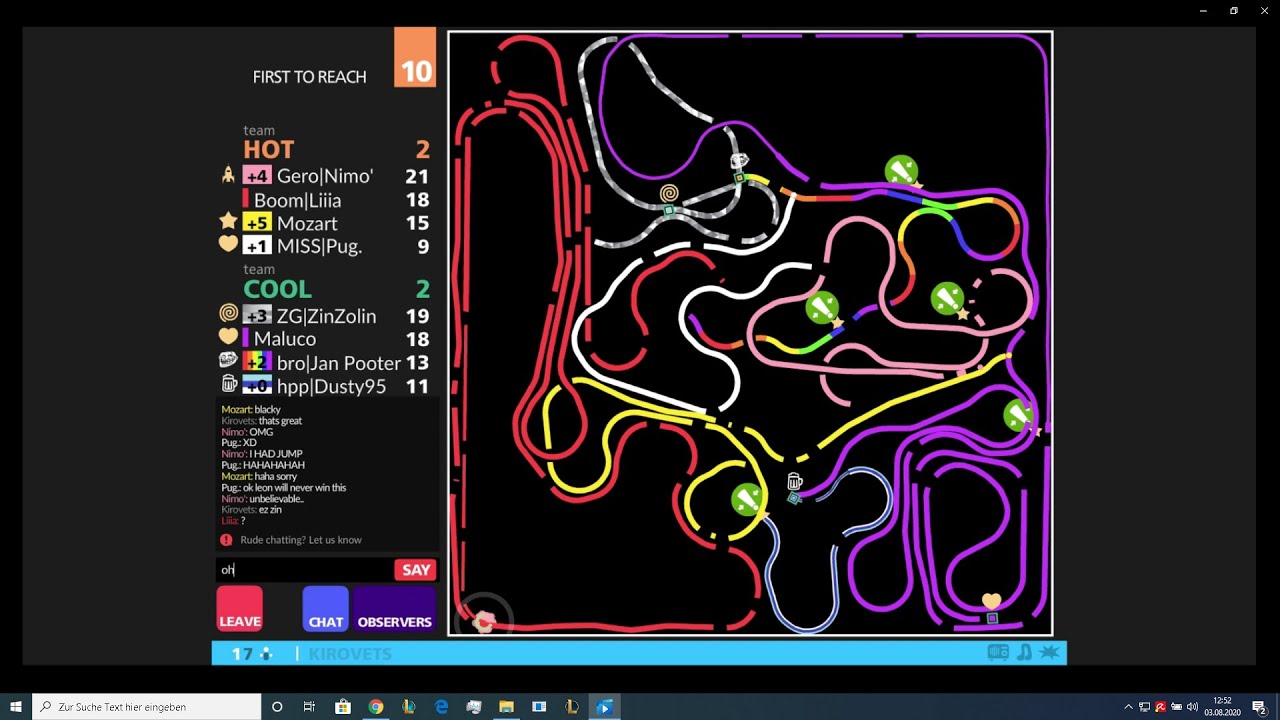Click the spiral avatar next to ZG|ZinZolin

point(228,314)
